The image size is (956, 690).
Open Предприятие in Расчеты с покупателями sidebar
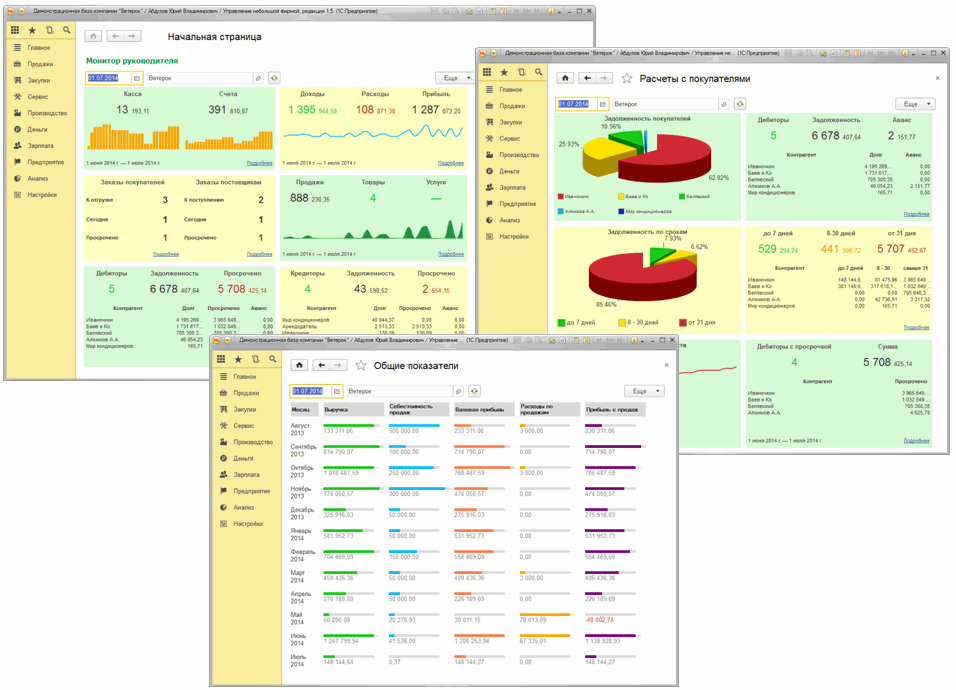pyautogui.click(x=517, y=204)
